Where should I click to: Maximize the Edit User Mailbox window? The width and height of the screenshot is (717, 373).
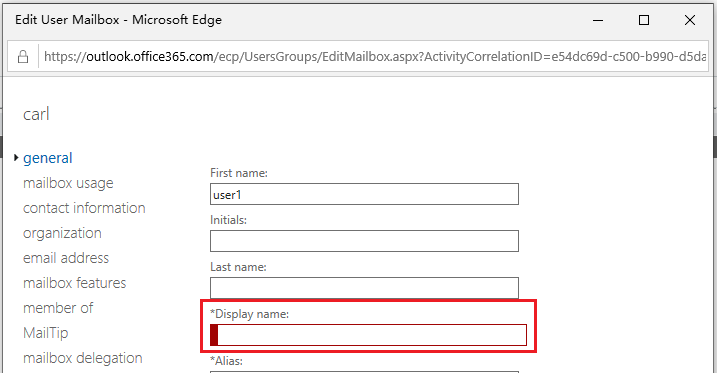pos(644,20)
